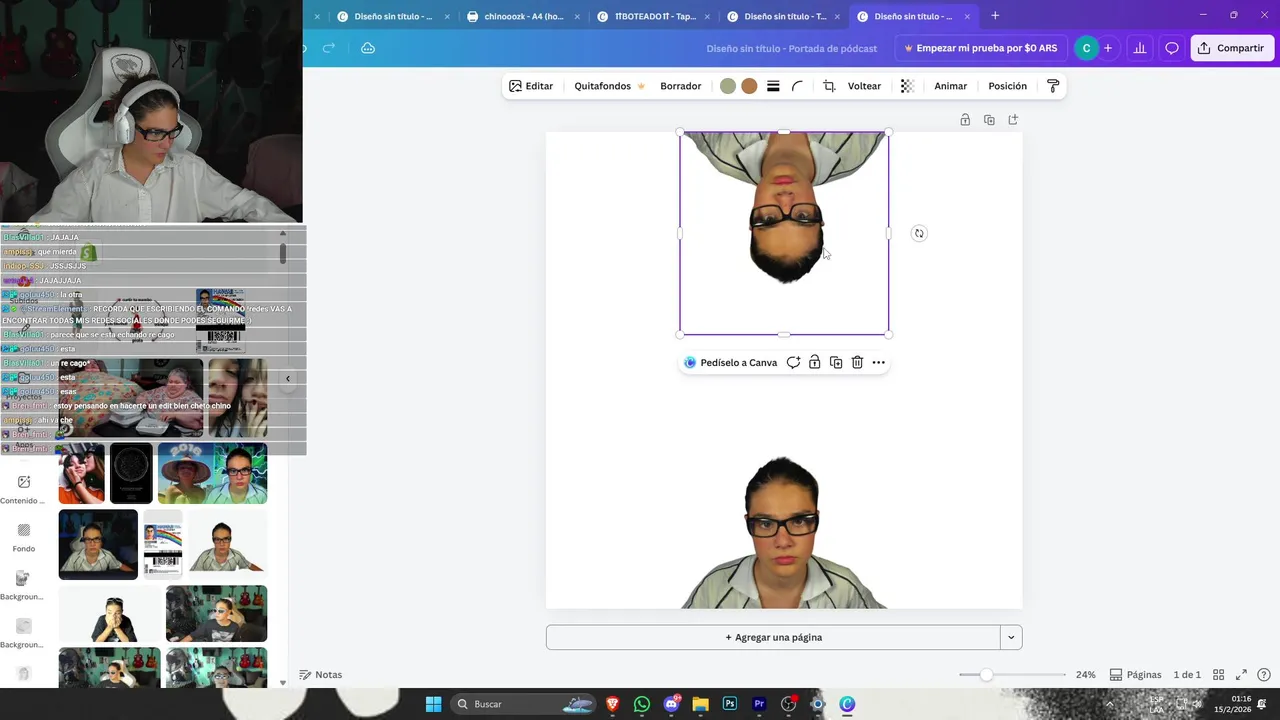Show hidden system tray icons chevron

tap(1109, 704)
